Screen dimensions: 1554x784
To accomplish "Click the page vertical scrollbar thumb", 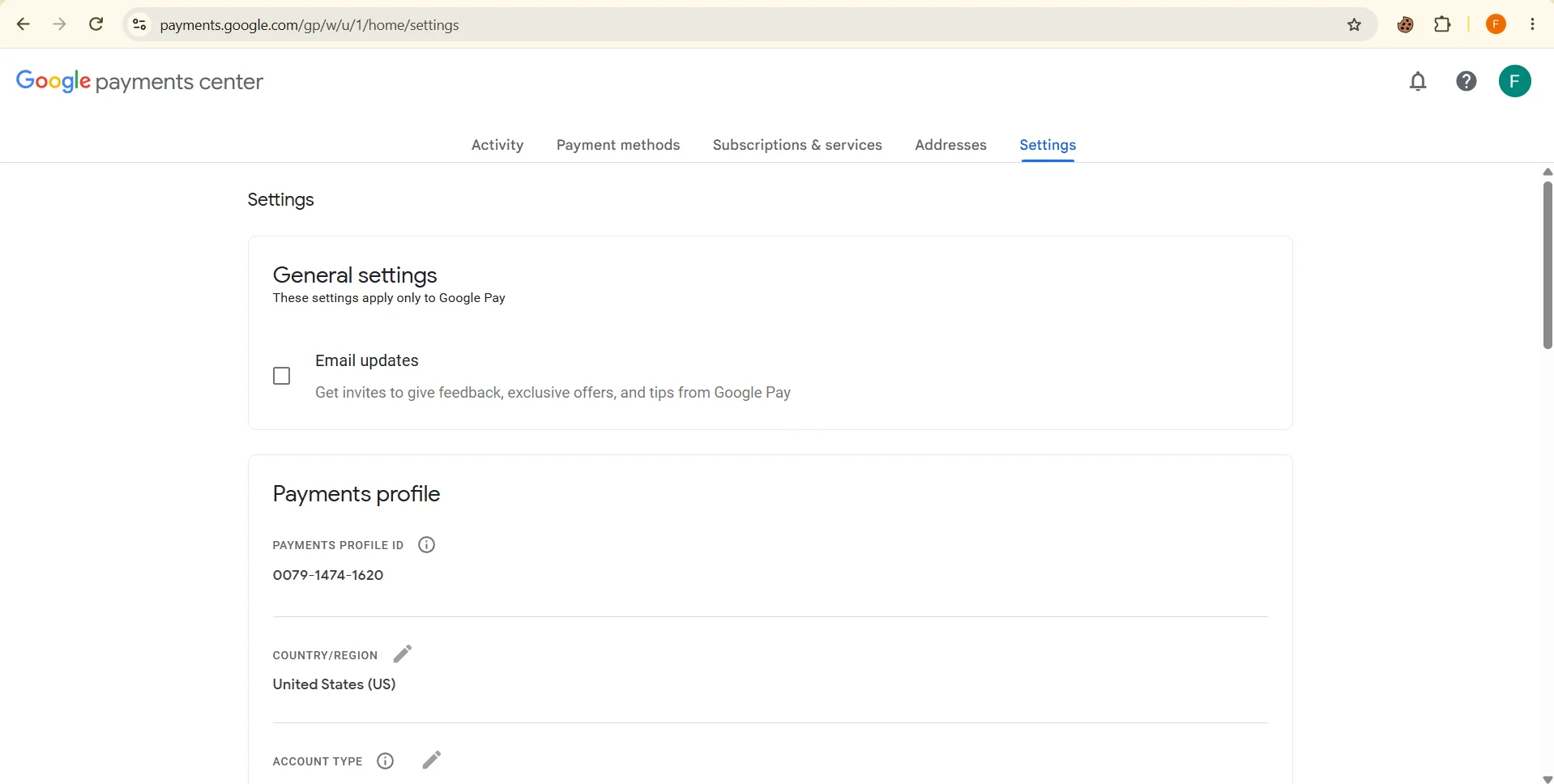I will click(x=1548, y=265).
